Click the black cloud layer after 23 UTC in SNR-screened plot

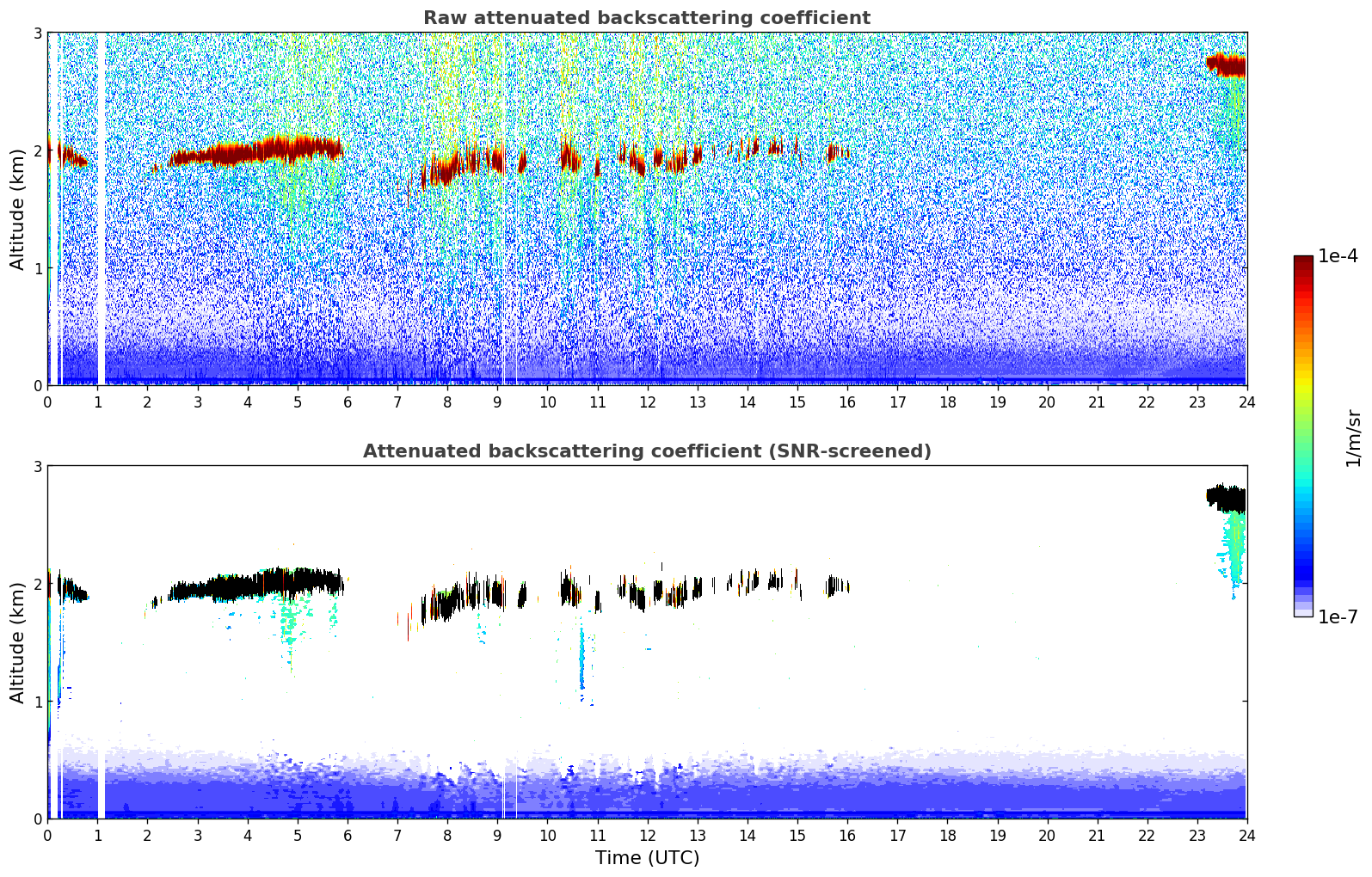(x=1227, y=499)
